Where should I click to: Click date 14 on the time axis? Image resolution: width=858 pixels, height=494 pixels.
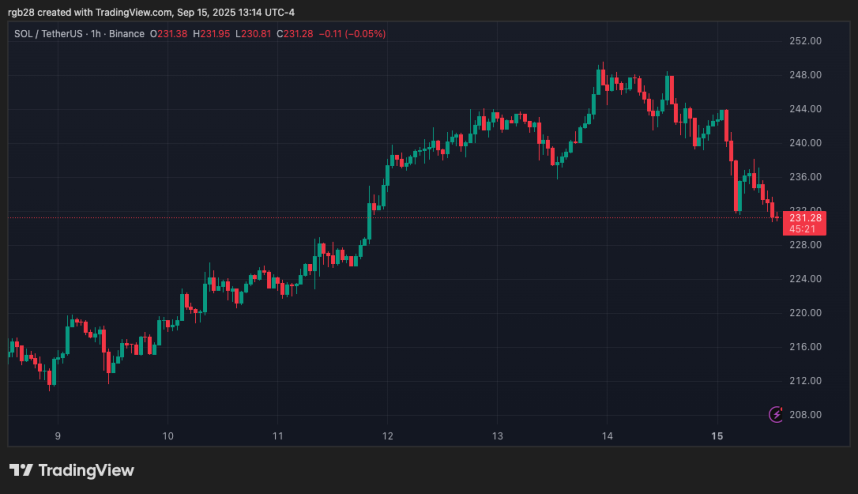click(607, 436)
